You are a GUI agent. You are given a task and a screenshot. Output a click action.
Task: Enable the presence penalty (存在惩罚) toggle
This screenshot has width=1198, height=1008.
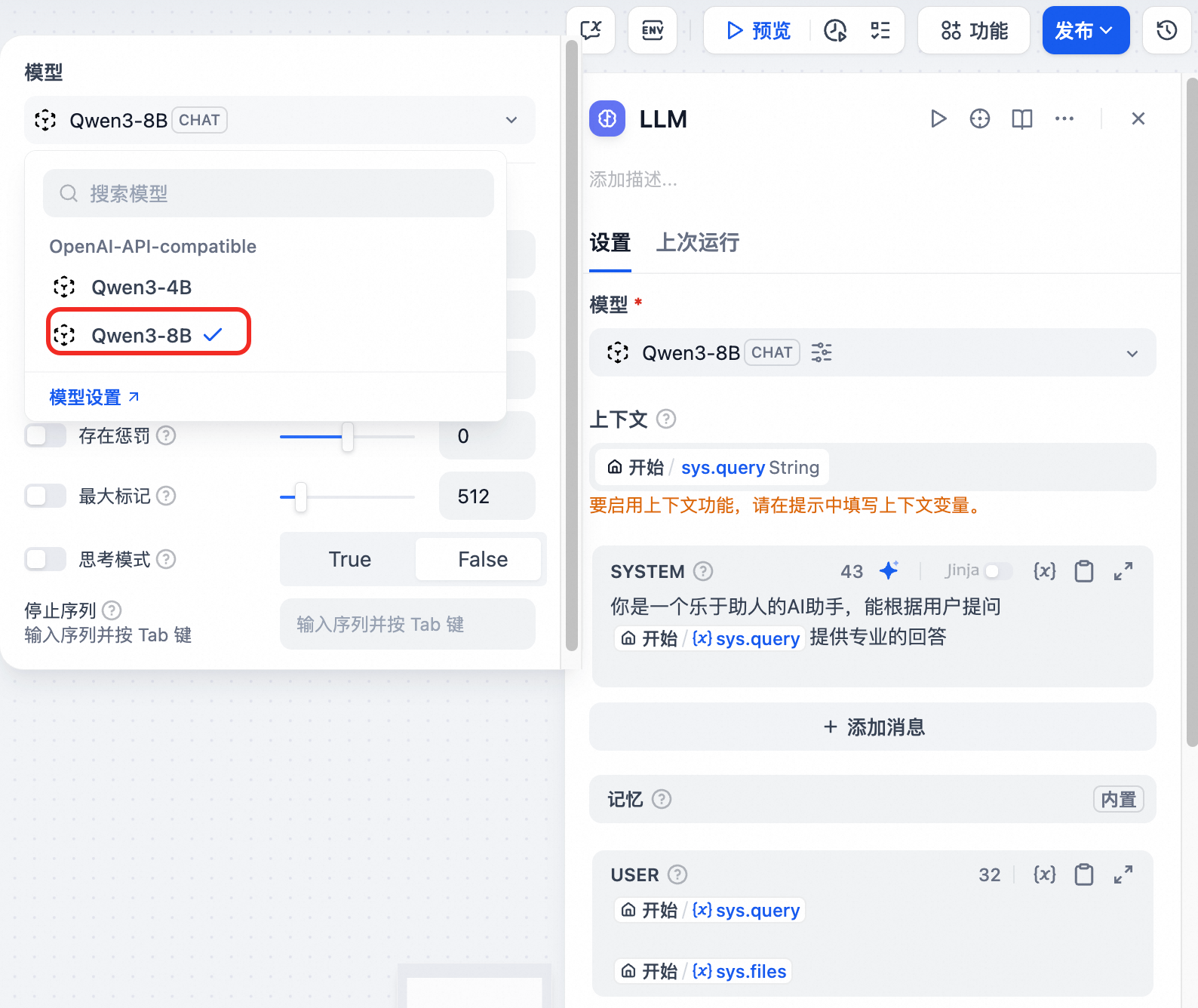[45, 435]
